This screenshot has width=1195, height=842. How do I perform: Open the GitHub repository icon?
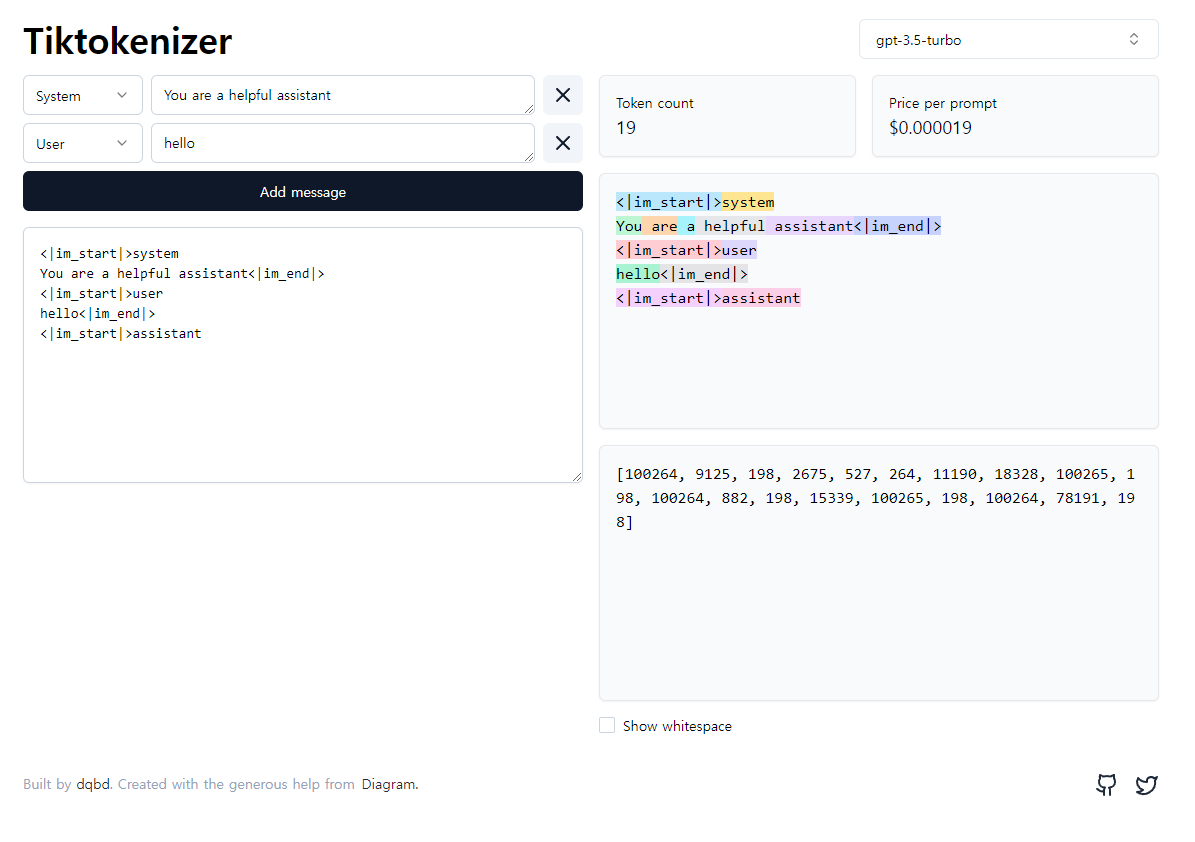coord(1106,785)
